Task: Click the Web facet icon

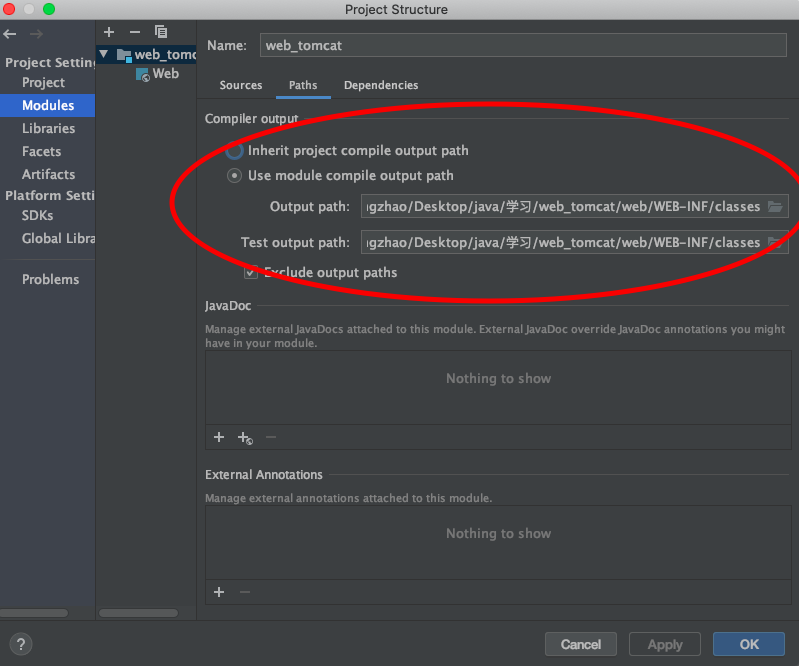Action: click(x=143, y=74)
